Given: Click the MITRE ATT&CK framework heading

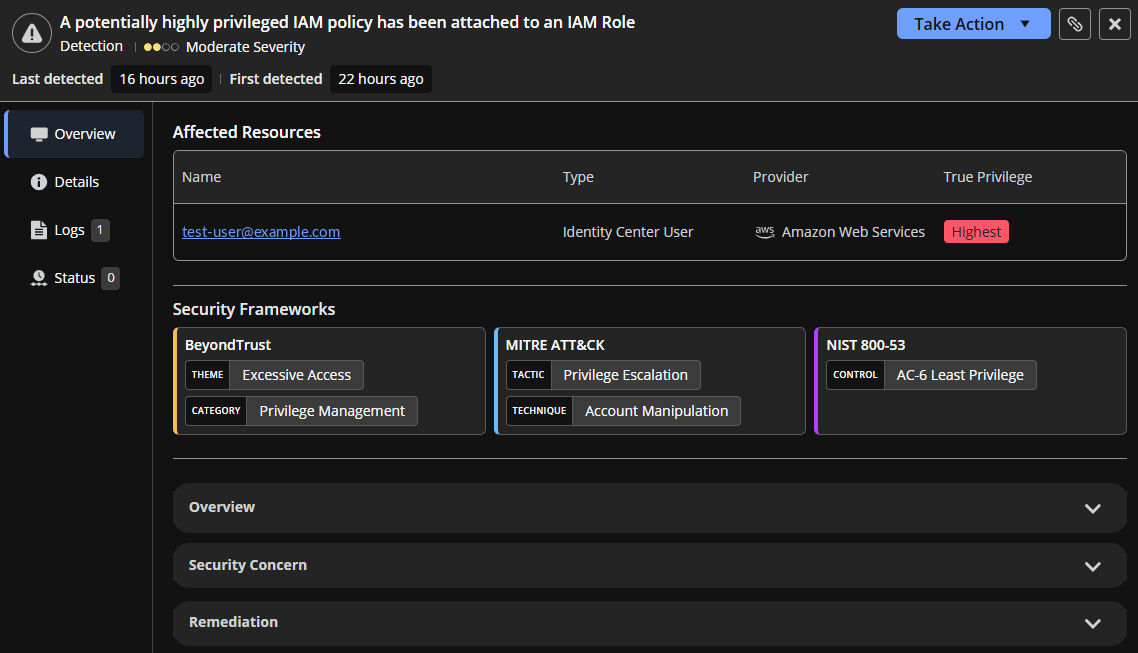Looking at the screenshot, I should pyautogui.click(x=555, y=345).
